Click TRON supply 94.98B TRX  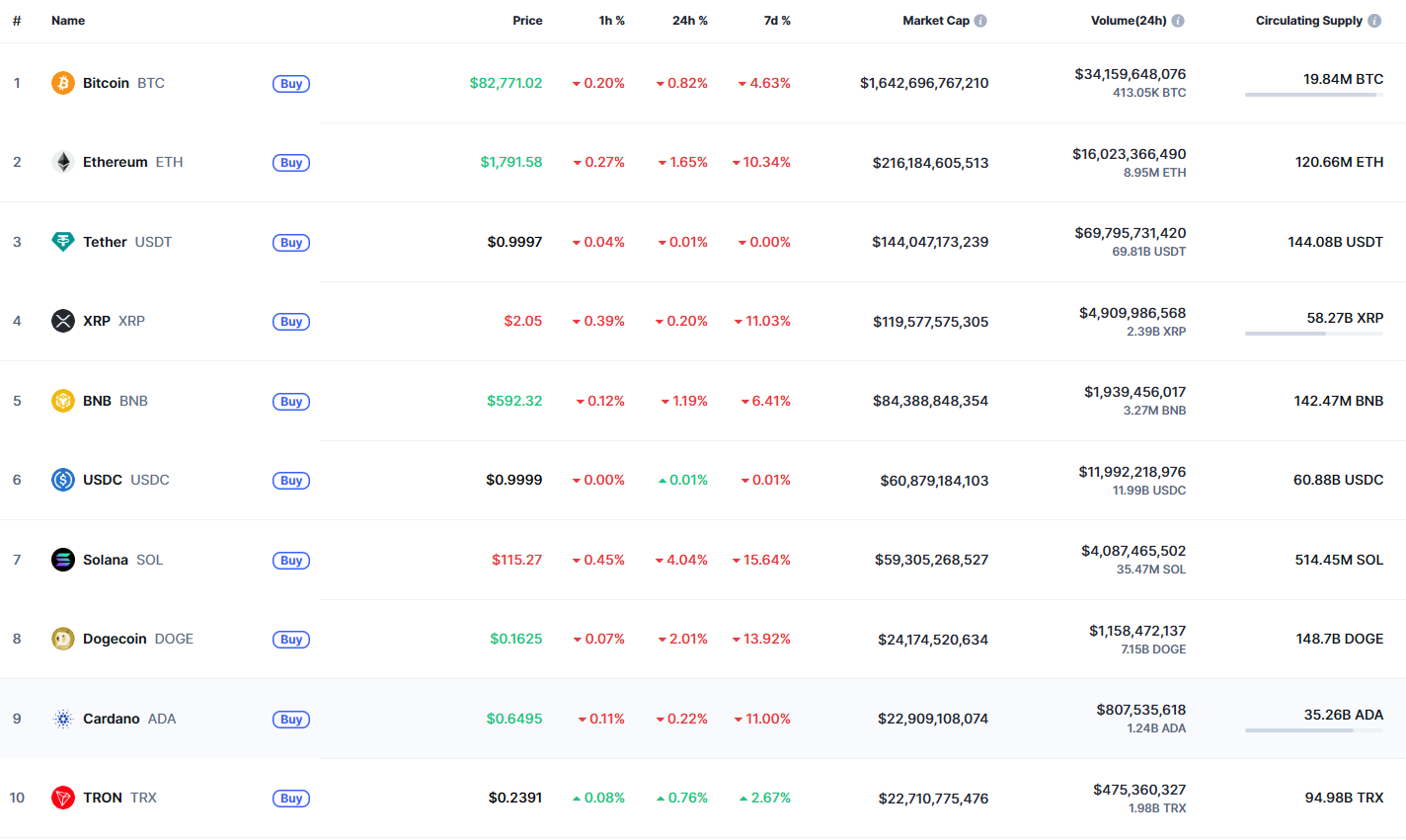1344,798
